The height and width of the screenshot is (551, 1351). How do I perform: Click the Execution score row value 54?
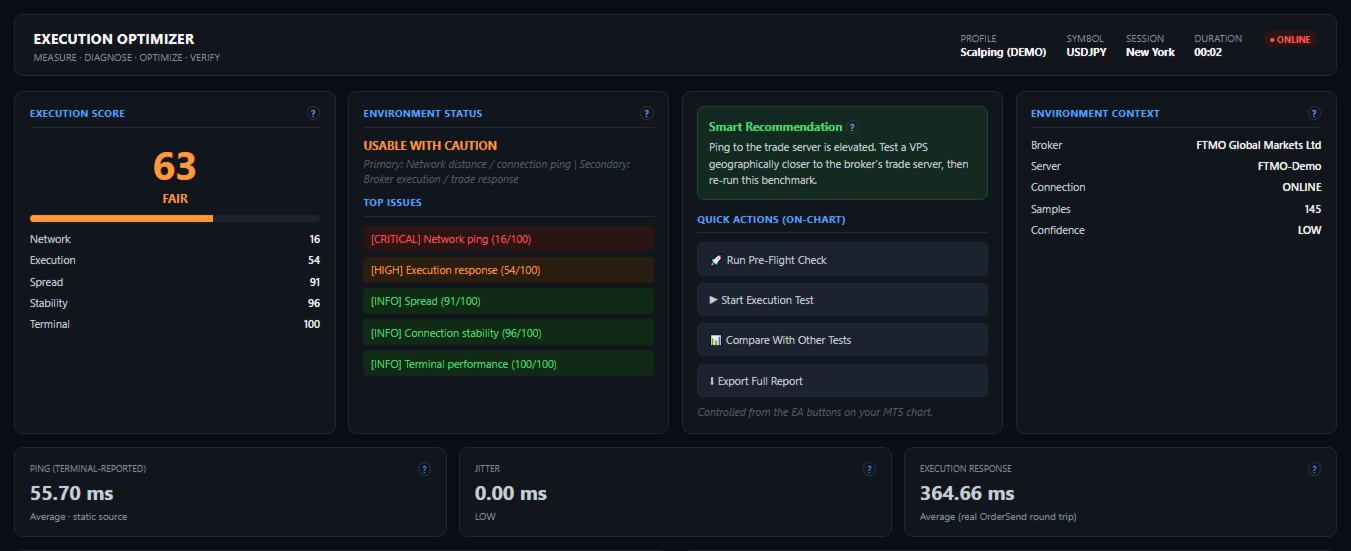[314, 260]
